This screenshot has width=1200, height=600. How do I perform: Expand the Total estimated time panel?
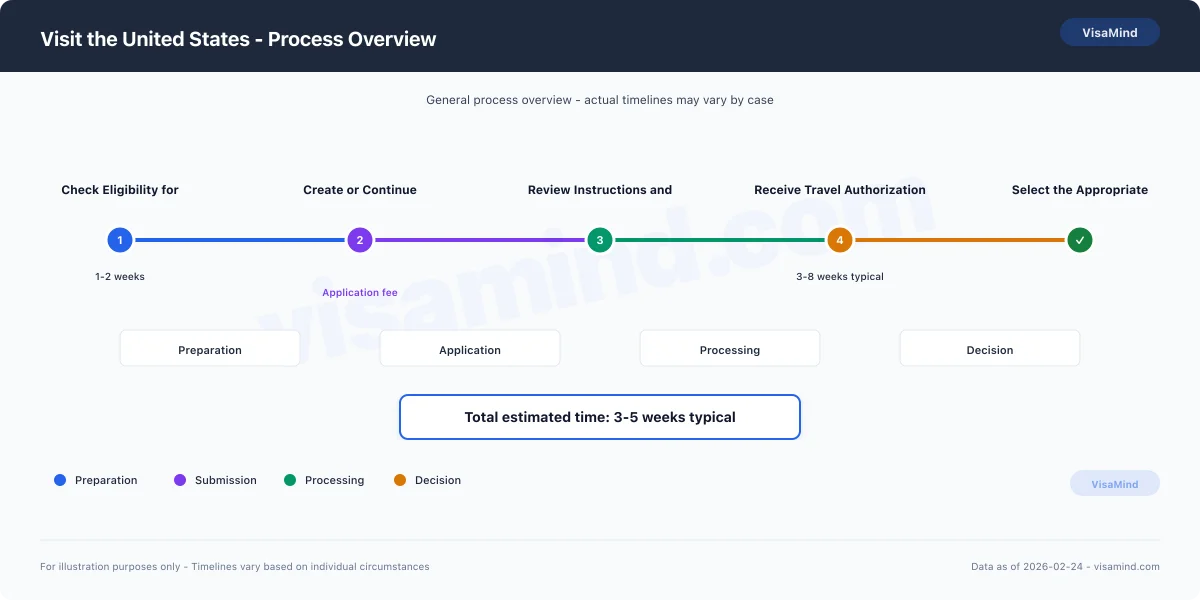(x=600, y=417)
